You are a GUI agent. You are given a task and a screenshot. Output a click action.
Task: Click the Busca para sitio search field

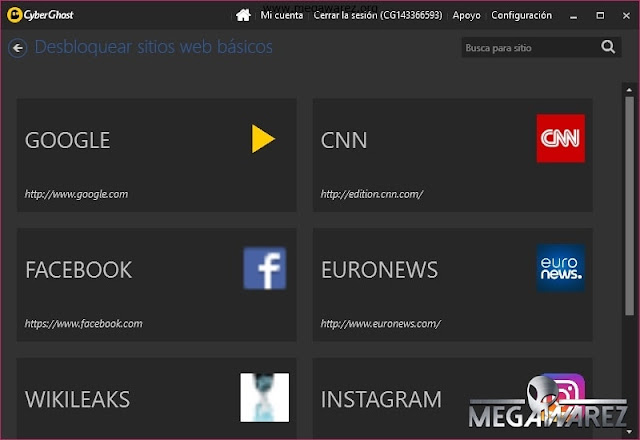pos(529,48)
